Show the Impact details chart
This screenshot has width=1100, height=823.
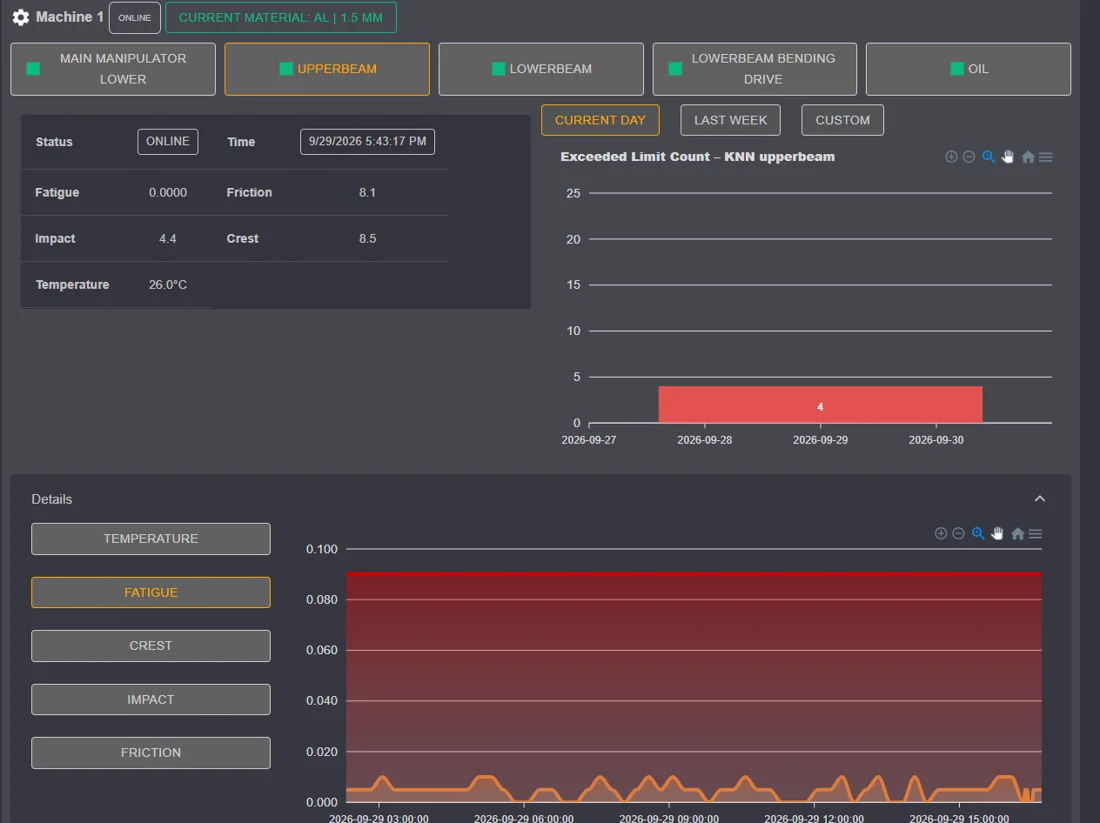(x=151, y=700)
